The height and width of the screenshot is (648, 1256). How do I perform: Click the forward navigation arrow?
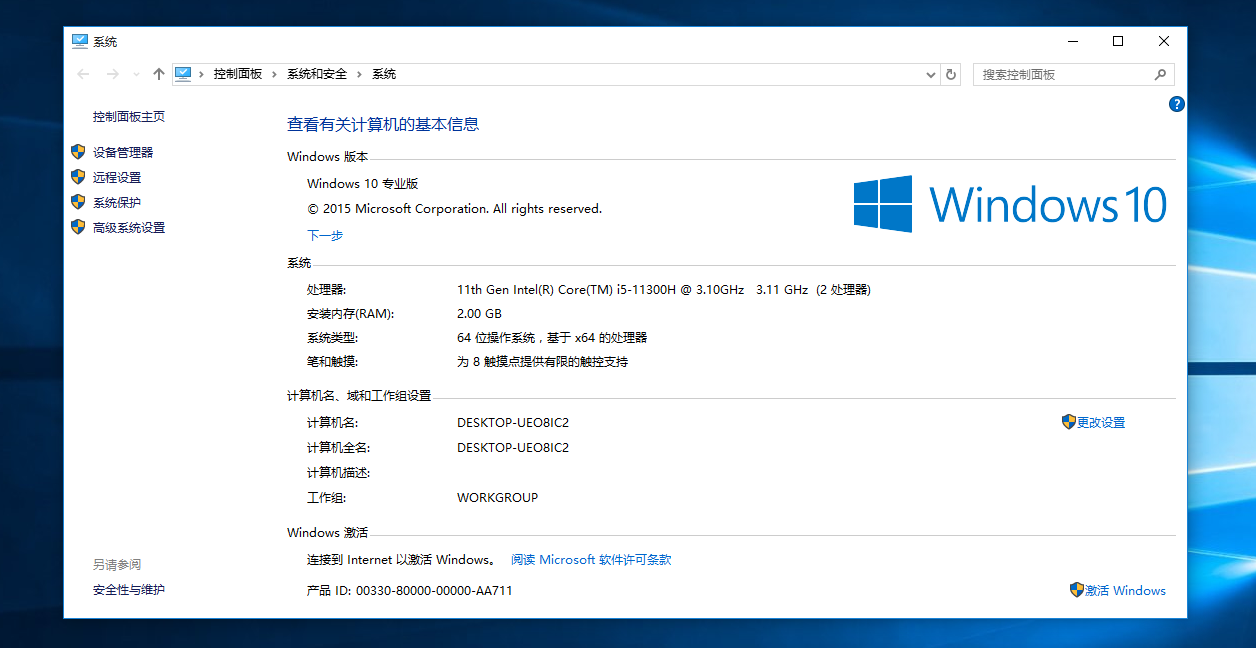tap(112, 74)
